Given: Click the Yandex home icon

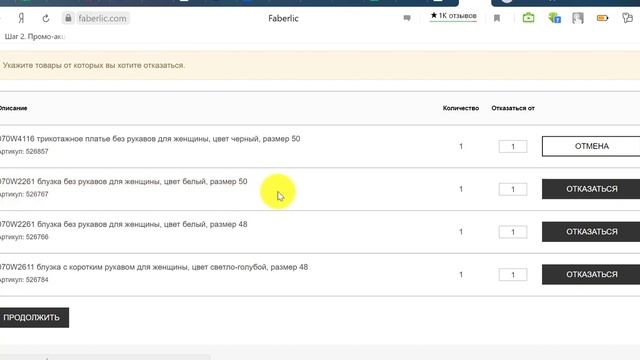Looking at the screenshot, I should tap(21, 18).
